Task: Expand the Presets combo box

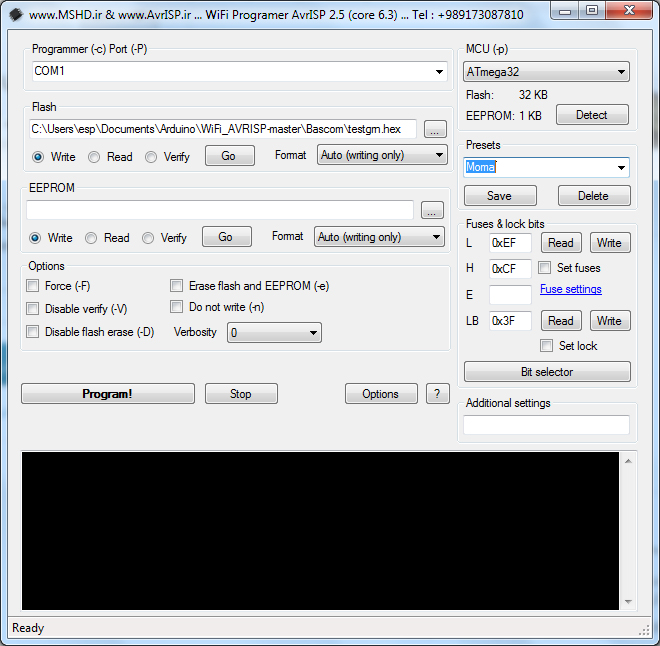Action: 621,167
